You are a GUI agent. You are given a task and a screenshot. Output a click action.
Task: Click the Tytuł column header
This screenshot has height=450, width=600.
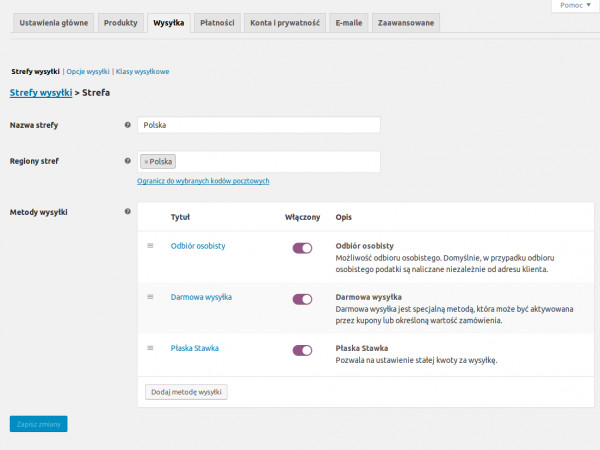(180, 217)
